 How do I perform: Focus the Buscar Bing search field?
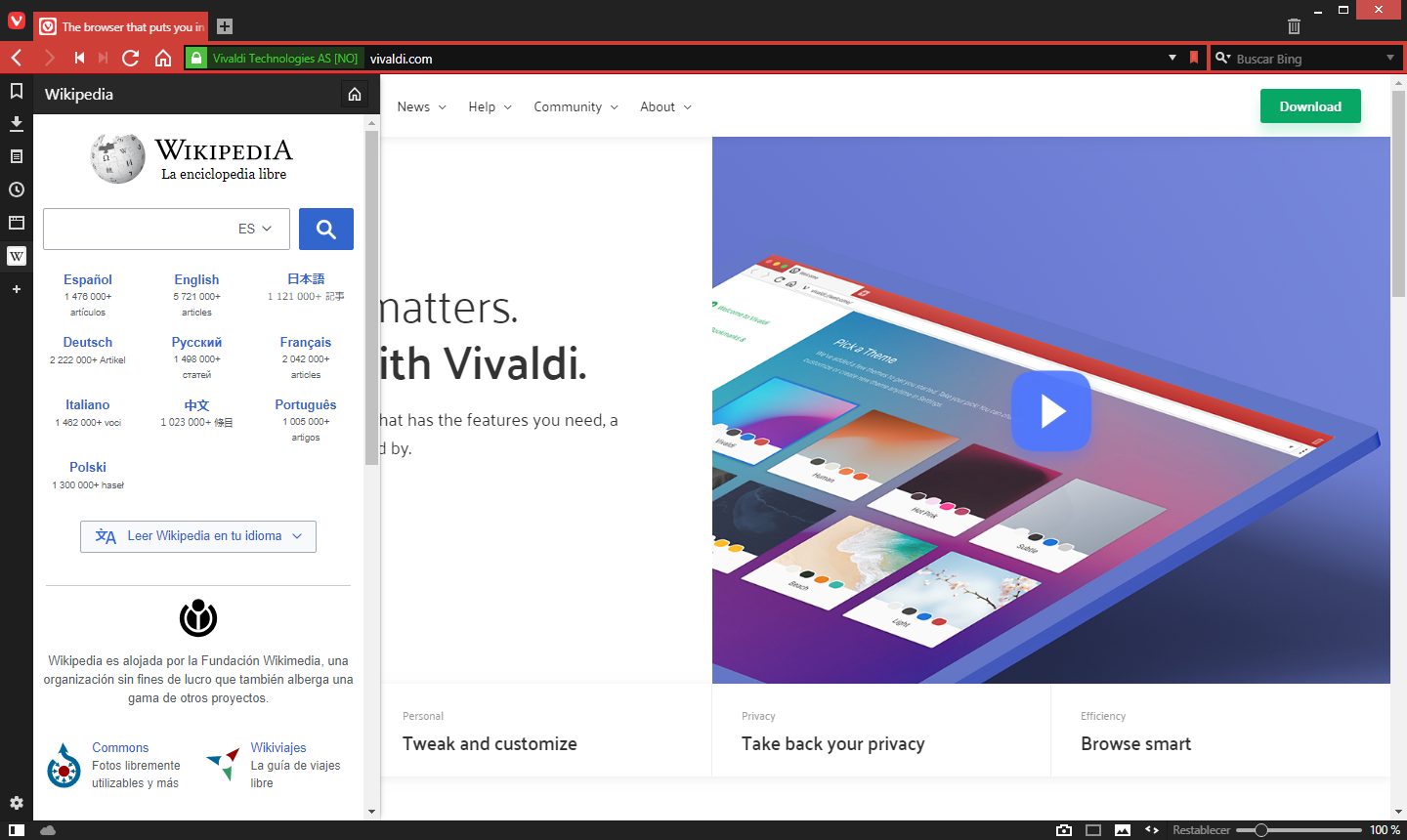pos(1306,59)
